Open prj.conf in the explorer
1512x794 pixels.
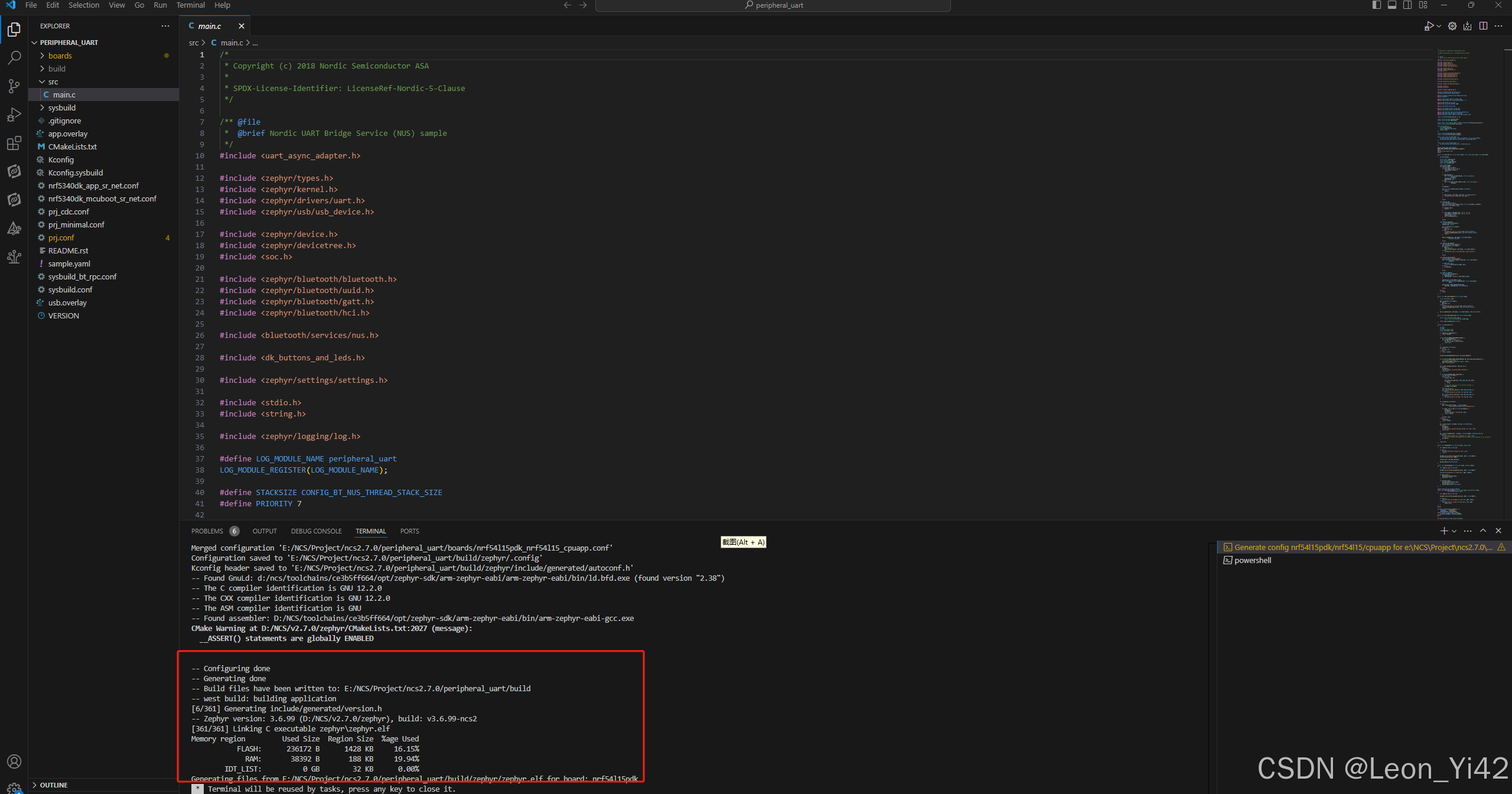tap(61, 237)
